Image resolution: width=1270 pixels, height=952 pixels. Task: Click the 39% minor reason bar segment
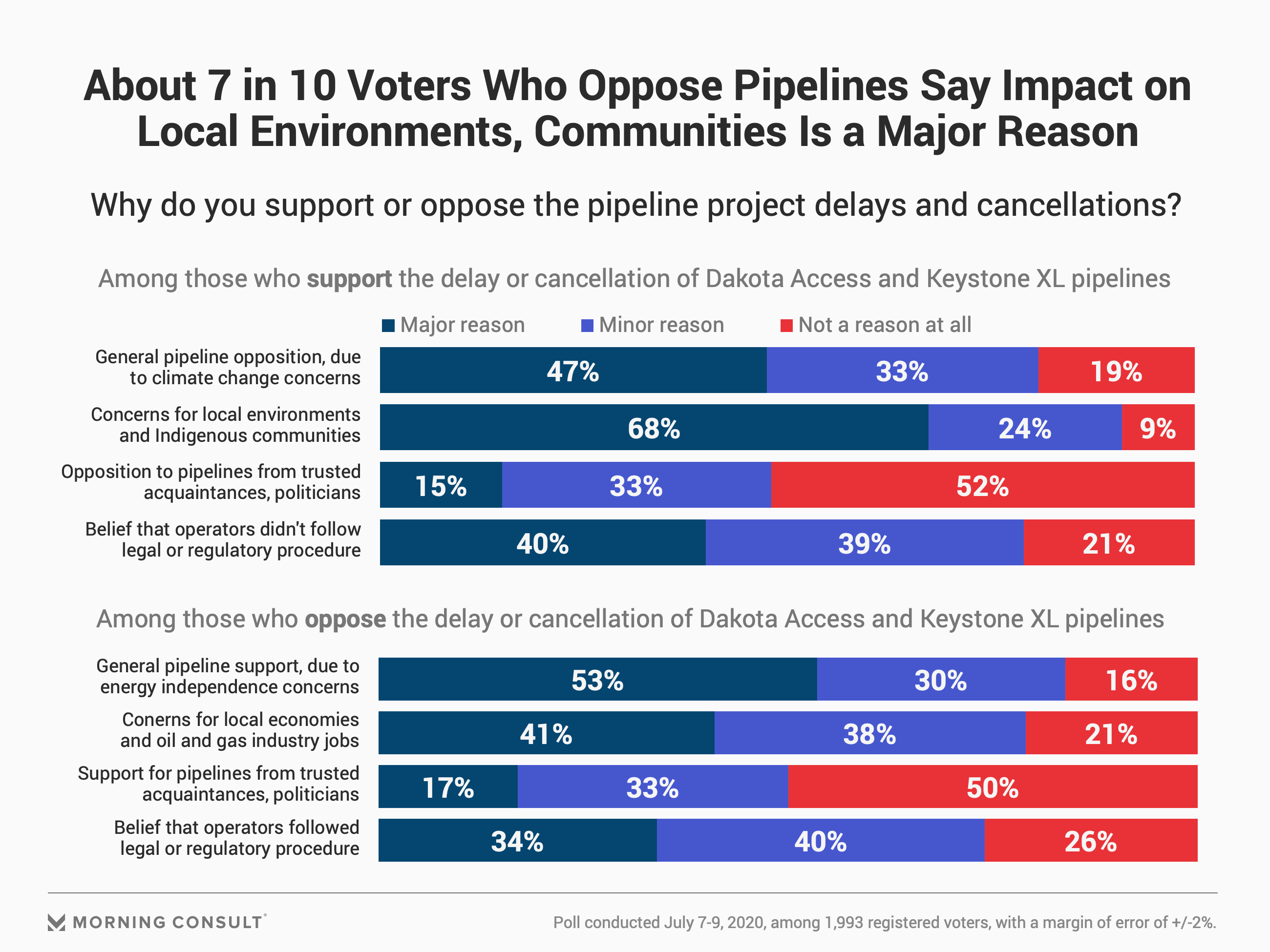pyautogui.click(x=865, y=542)
